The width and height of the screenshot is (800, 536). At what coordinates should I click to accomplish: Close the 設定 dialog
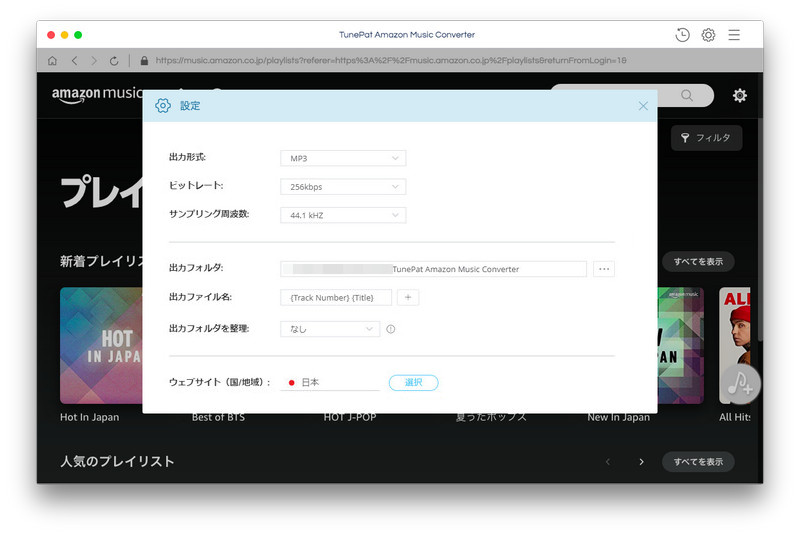643,106
